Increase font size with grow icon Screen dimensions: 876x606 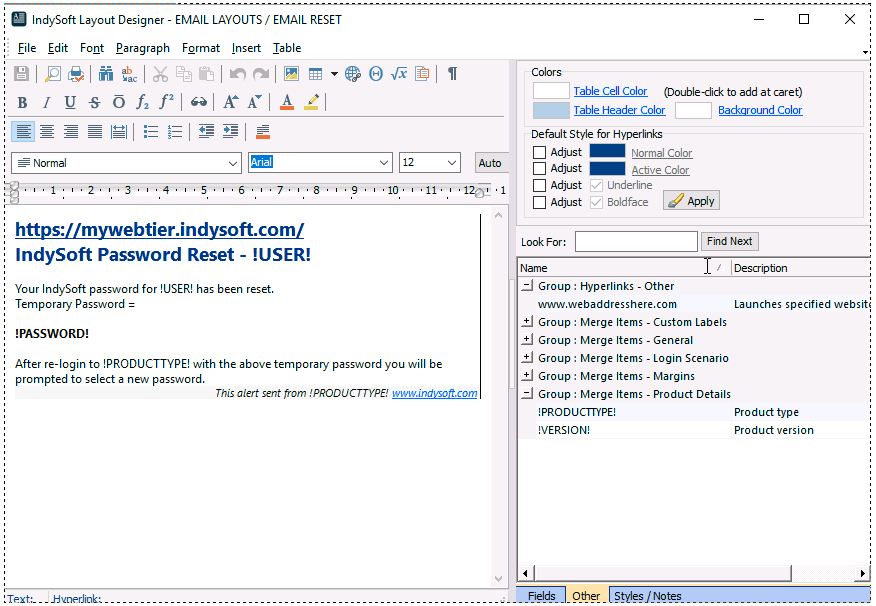pos(231,102)
